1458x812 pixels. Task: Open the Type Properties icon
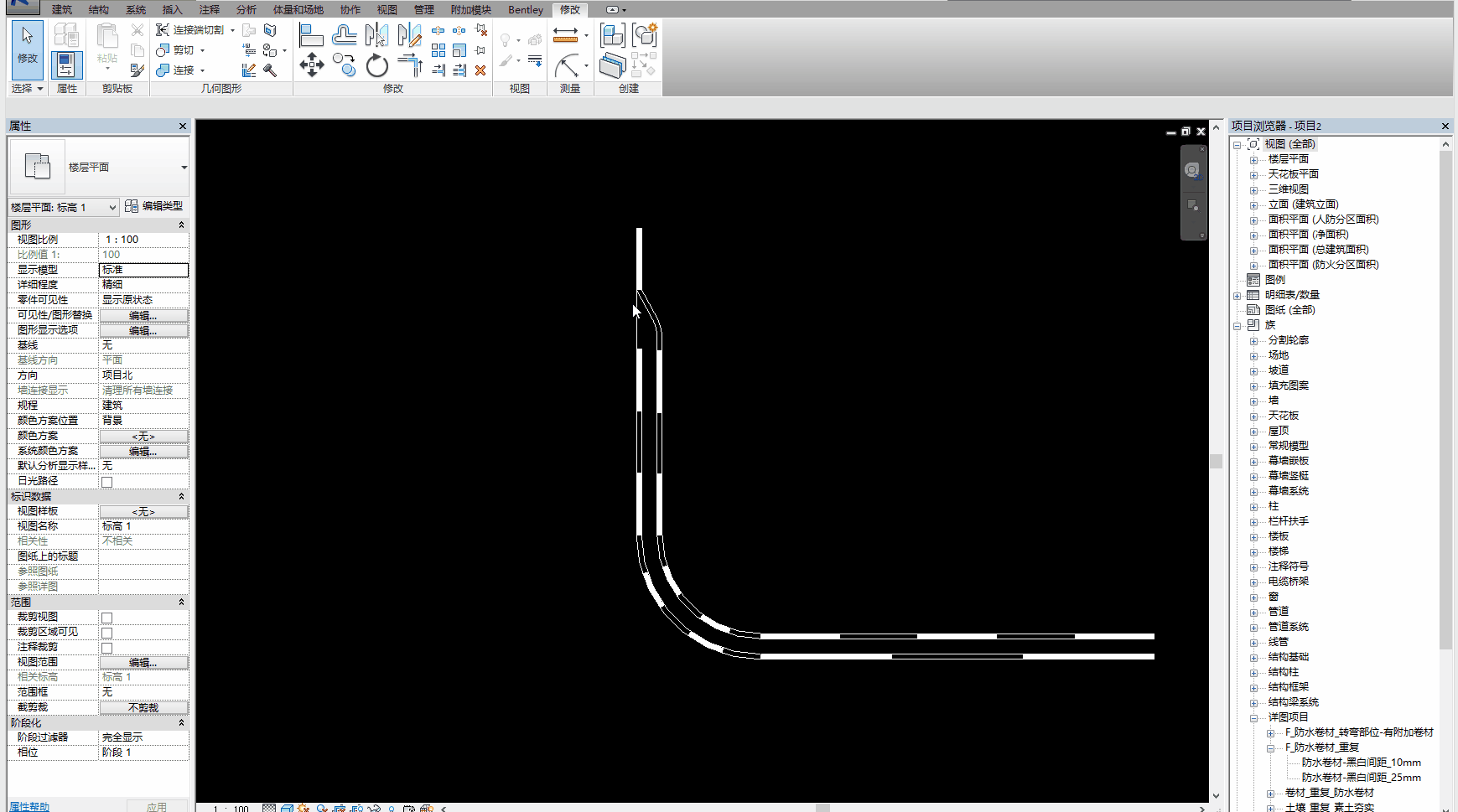click(x=66, y=35)
